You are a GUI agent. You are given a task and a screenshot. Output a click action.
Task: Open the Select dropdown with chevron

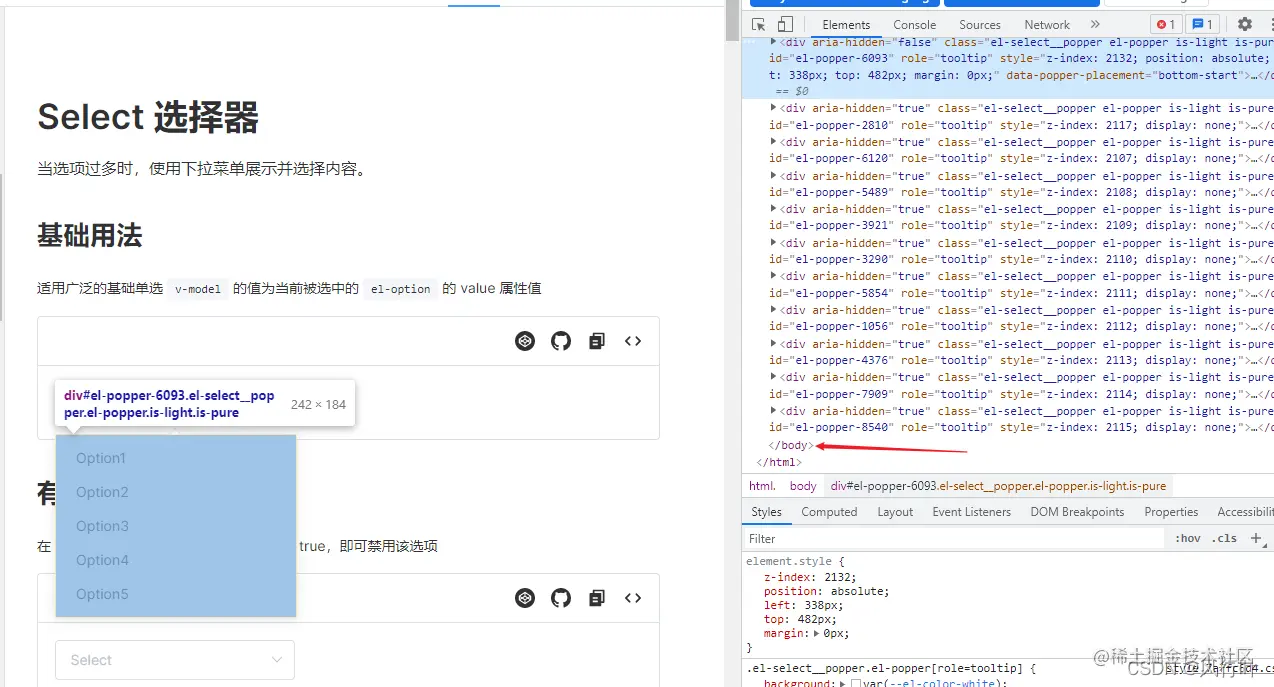point(175,660)
